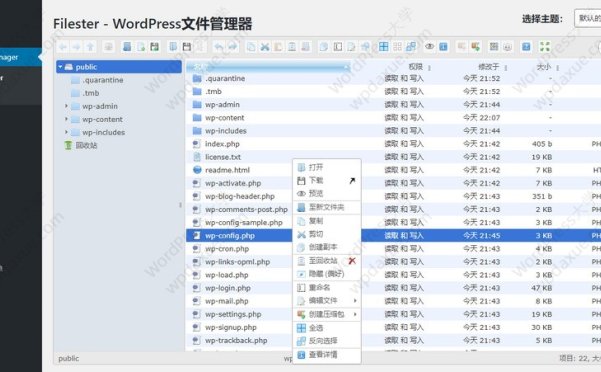Click the New file toolbar icon
Screen dimensions: 601x372
[141, 47]
